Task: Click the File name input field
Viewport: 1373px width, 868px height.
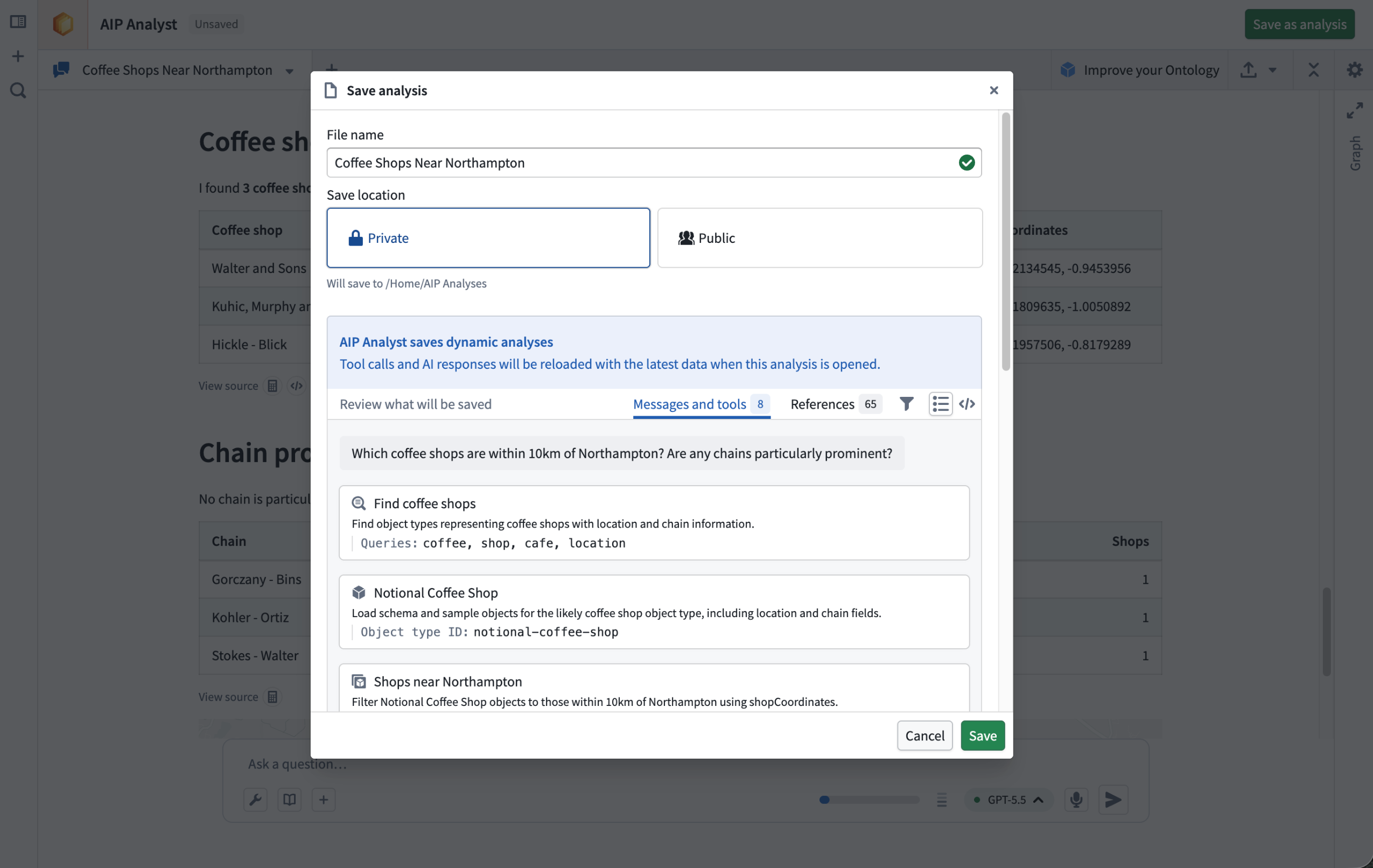Action: (x=654, y=163)
